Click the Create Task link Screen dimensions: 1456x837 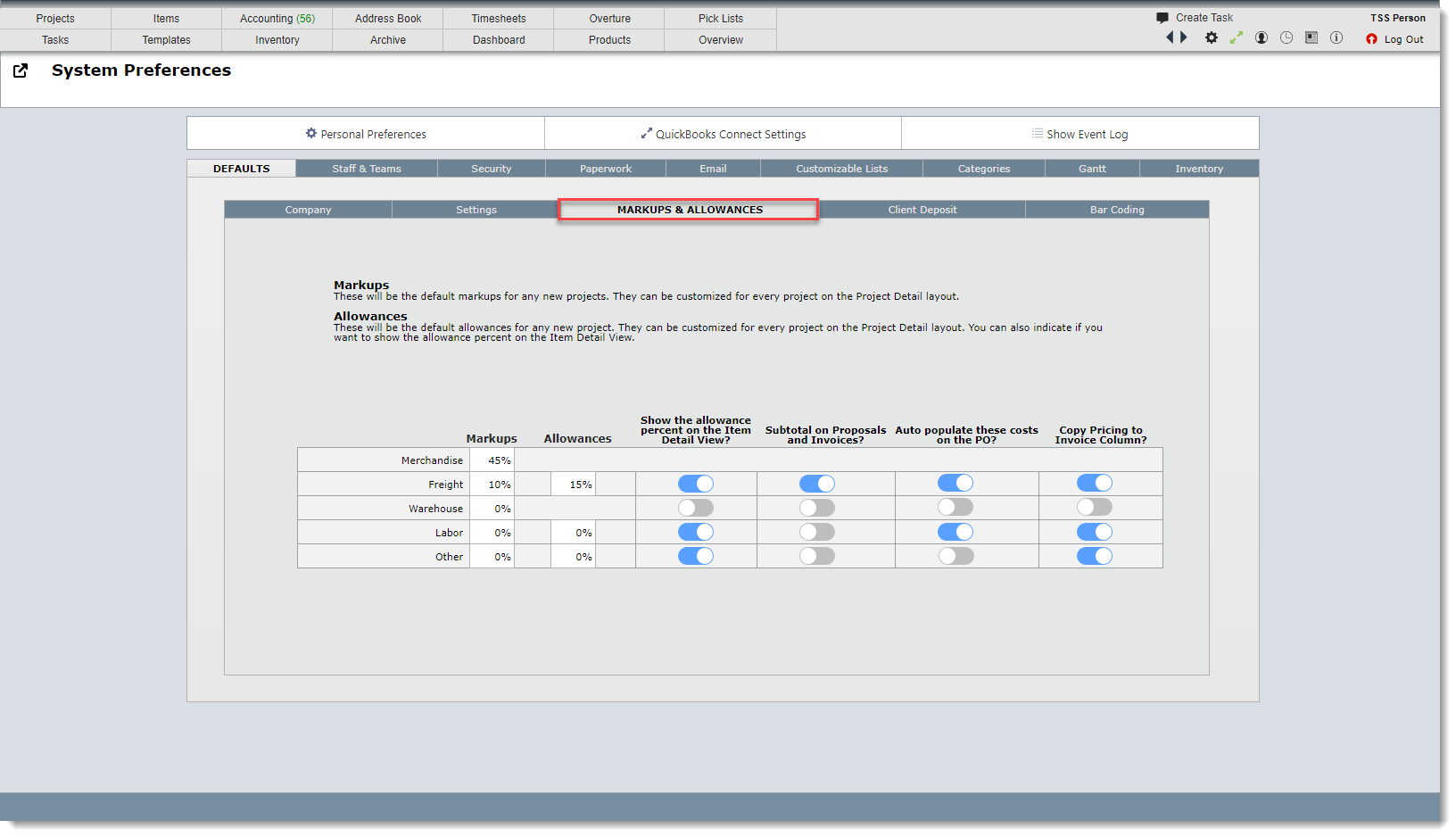click(x=1204, y=18)
